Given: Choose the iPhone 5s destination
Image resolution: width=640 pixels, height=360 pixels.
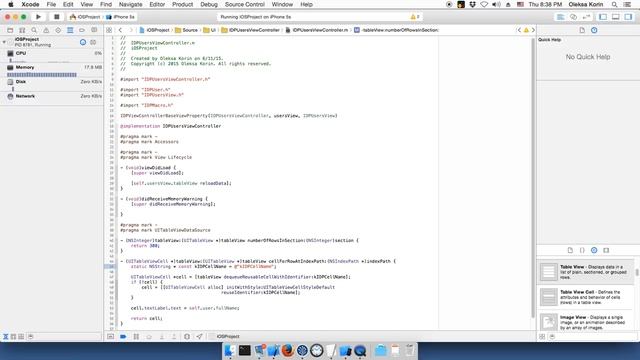Looking at the screenshot, I should pos(121,17).
